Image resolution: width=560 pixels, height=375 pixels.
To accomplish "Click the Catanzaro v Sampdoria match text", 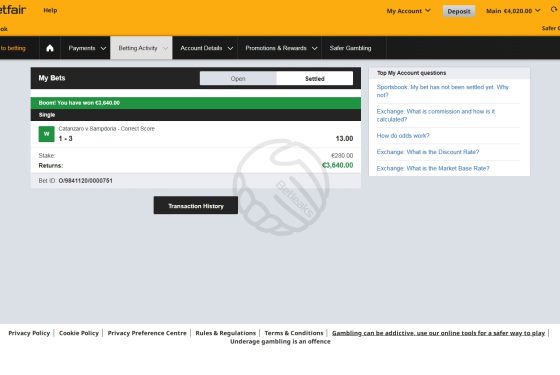I will coord(107,129).
